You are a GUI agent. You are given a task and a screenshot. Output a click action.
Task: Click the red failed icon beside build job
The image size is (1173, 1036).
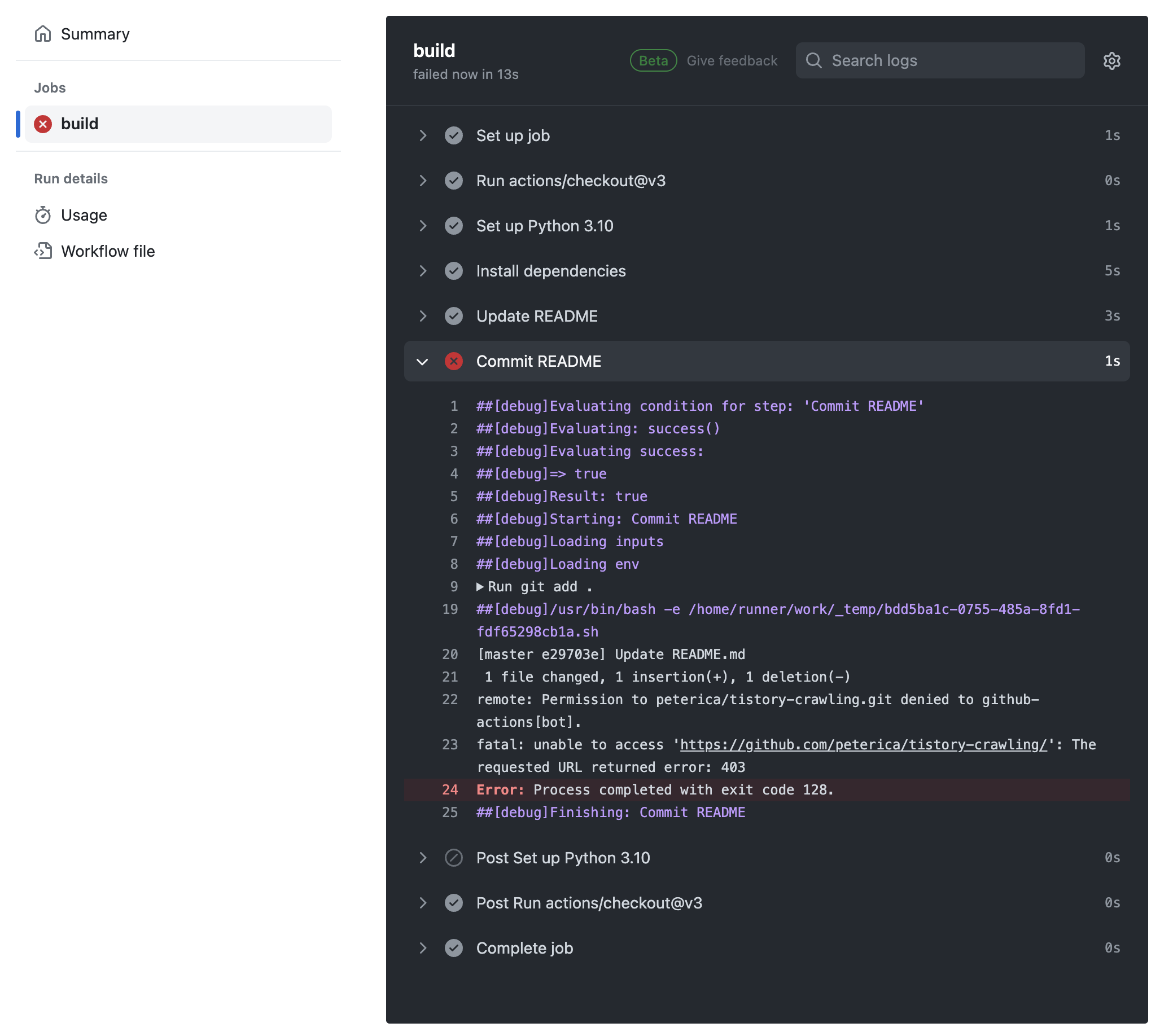(x=43, y=124)
